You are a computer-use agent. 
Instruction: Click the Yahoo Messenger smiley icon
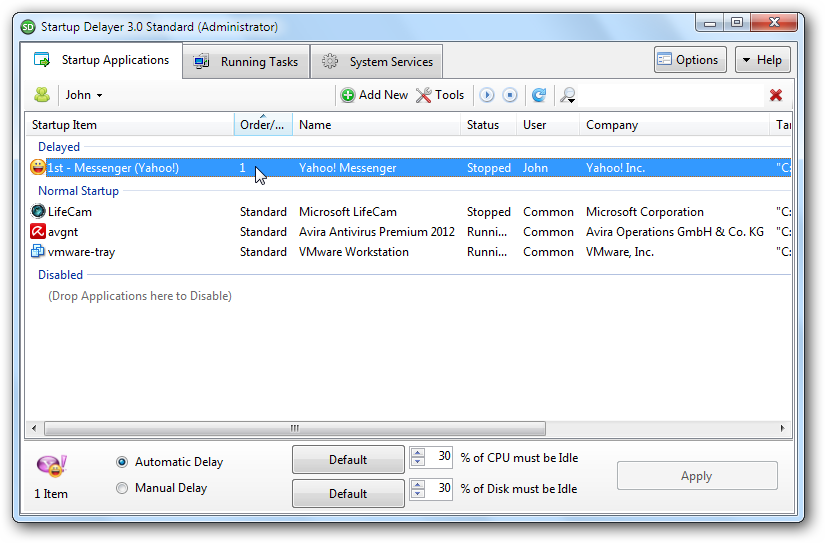tap(37, 167)
